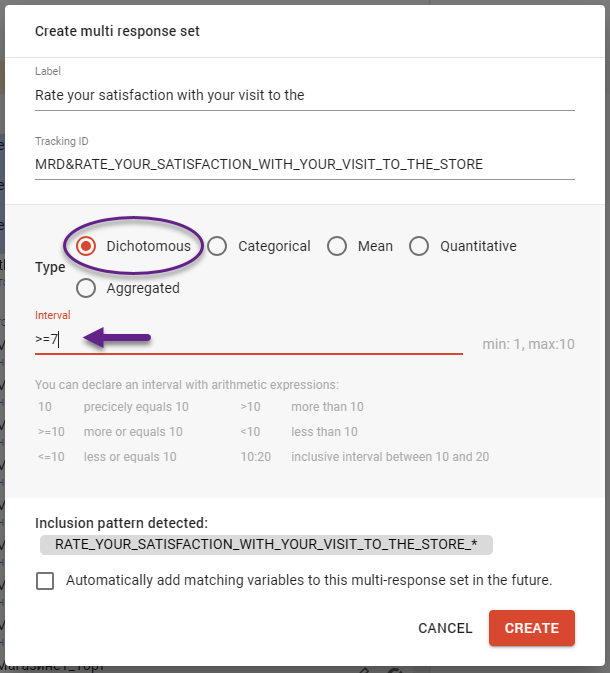Click the Interval field containing >=7
Viewport: 610px width, 673px height.
250,340
